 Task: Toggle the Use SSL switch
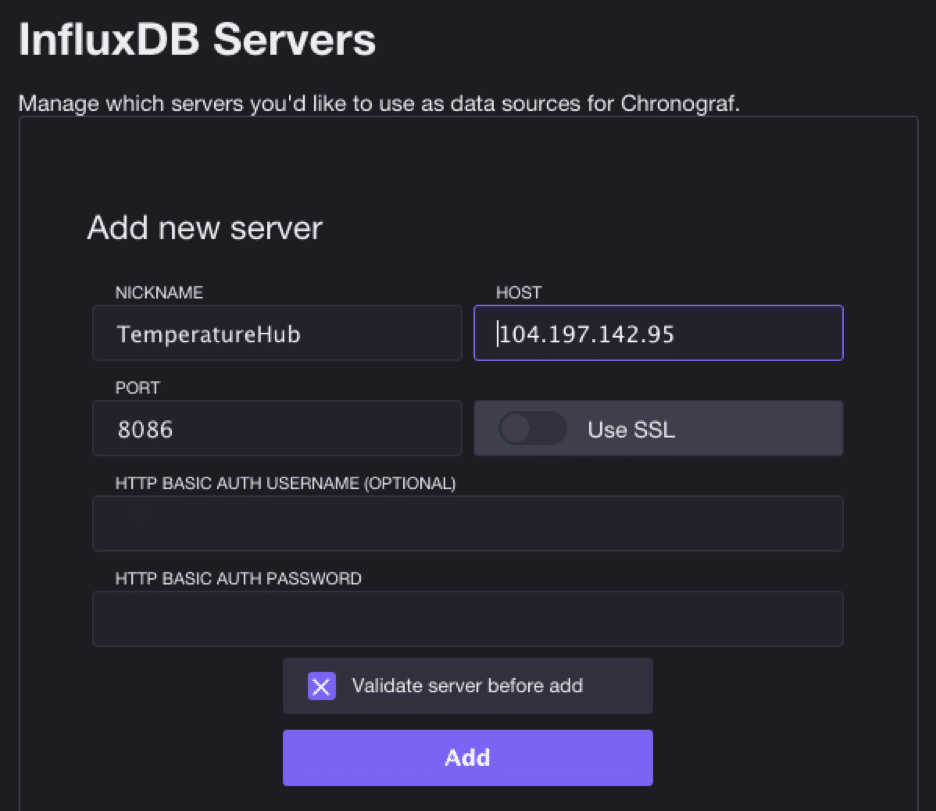[x=533, y=429]
